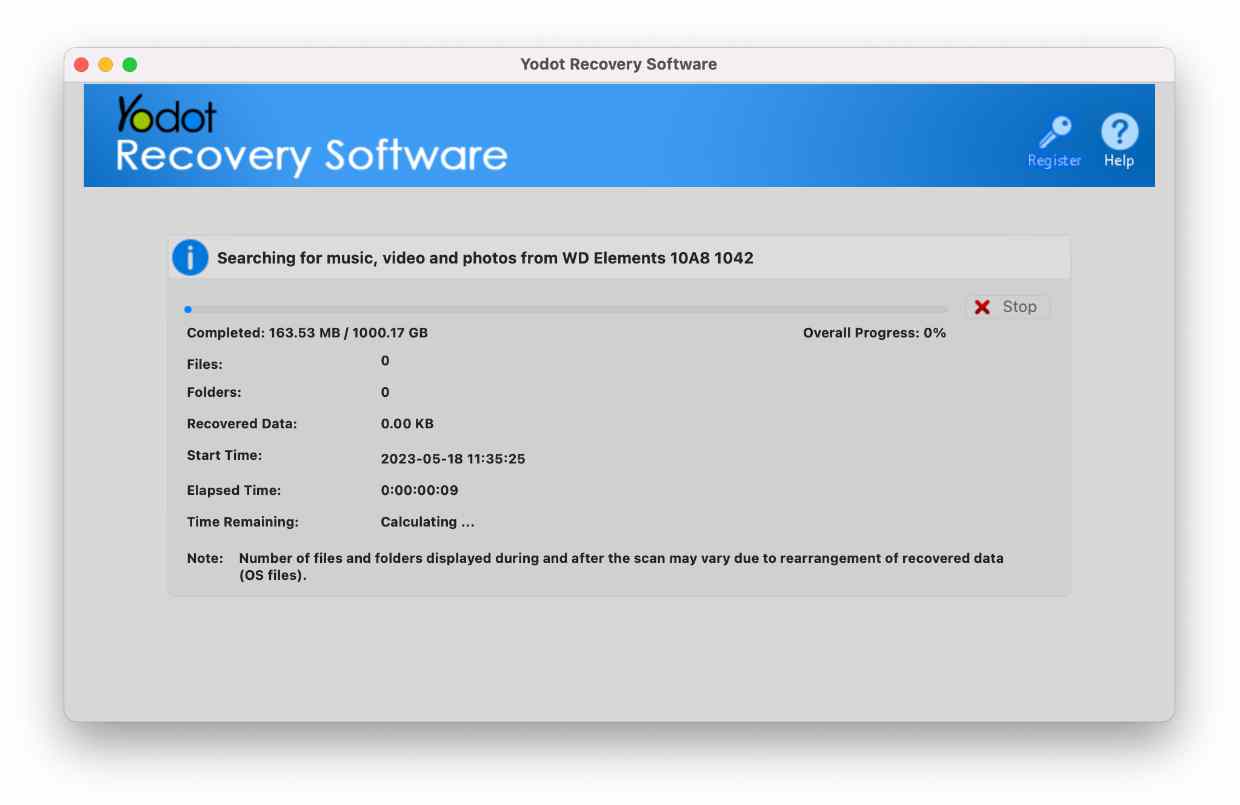This screenshot has height=805, width=1240.
Task: Click the Yodot Recovery Software logo
Action: pos(311,136)
